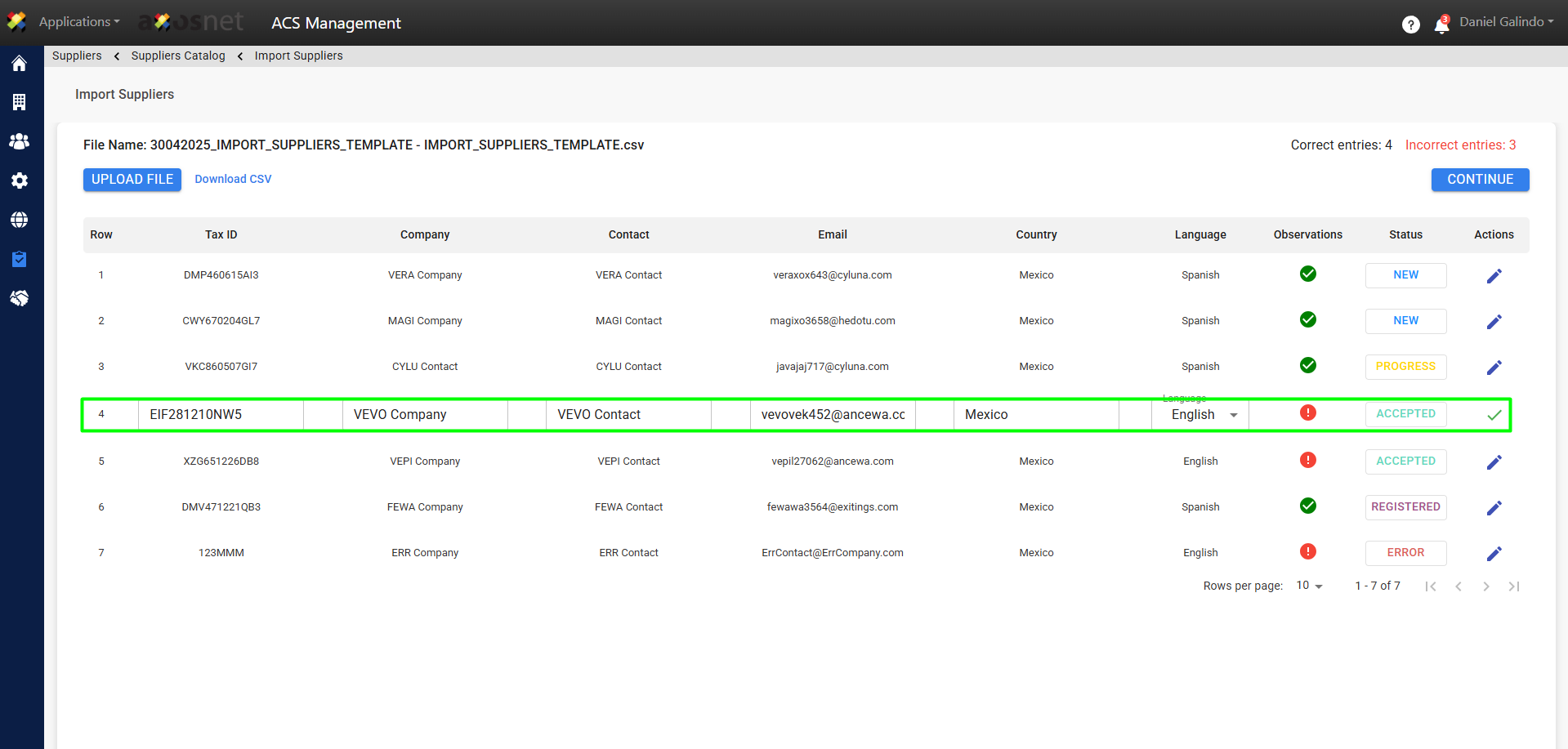Change rows per page dropdown
This screenshot has width=1568, height=749.
pos(1309,586)
